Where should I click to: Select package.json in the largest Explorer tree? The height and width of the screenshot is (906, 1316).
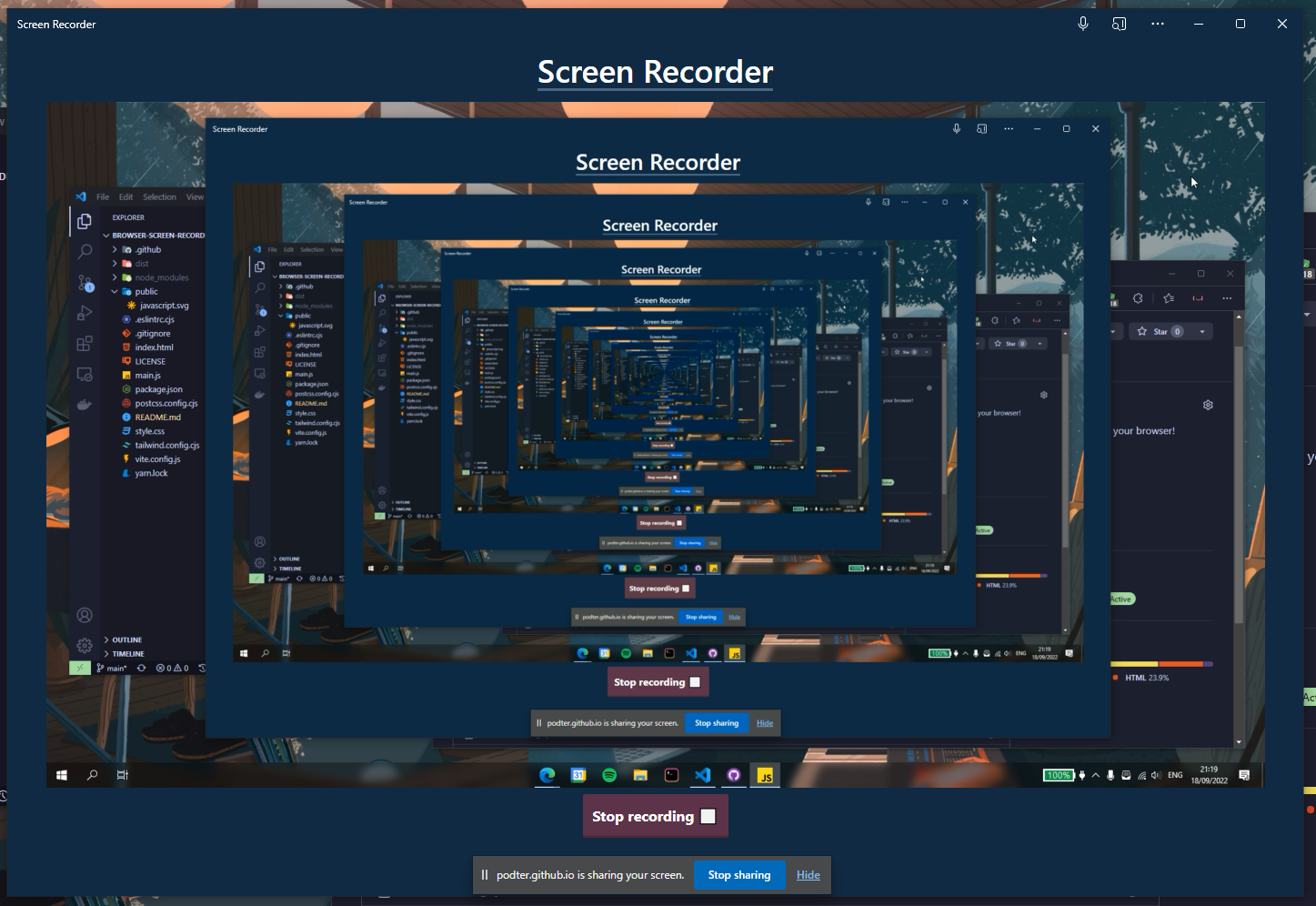click(158, 389)
